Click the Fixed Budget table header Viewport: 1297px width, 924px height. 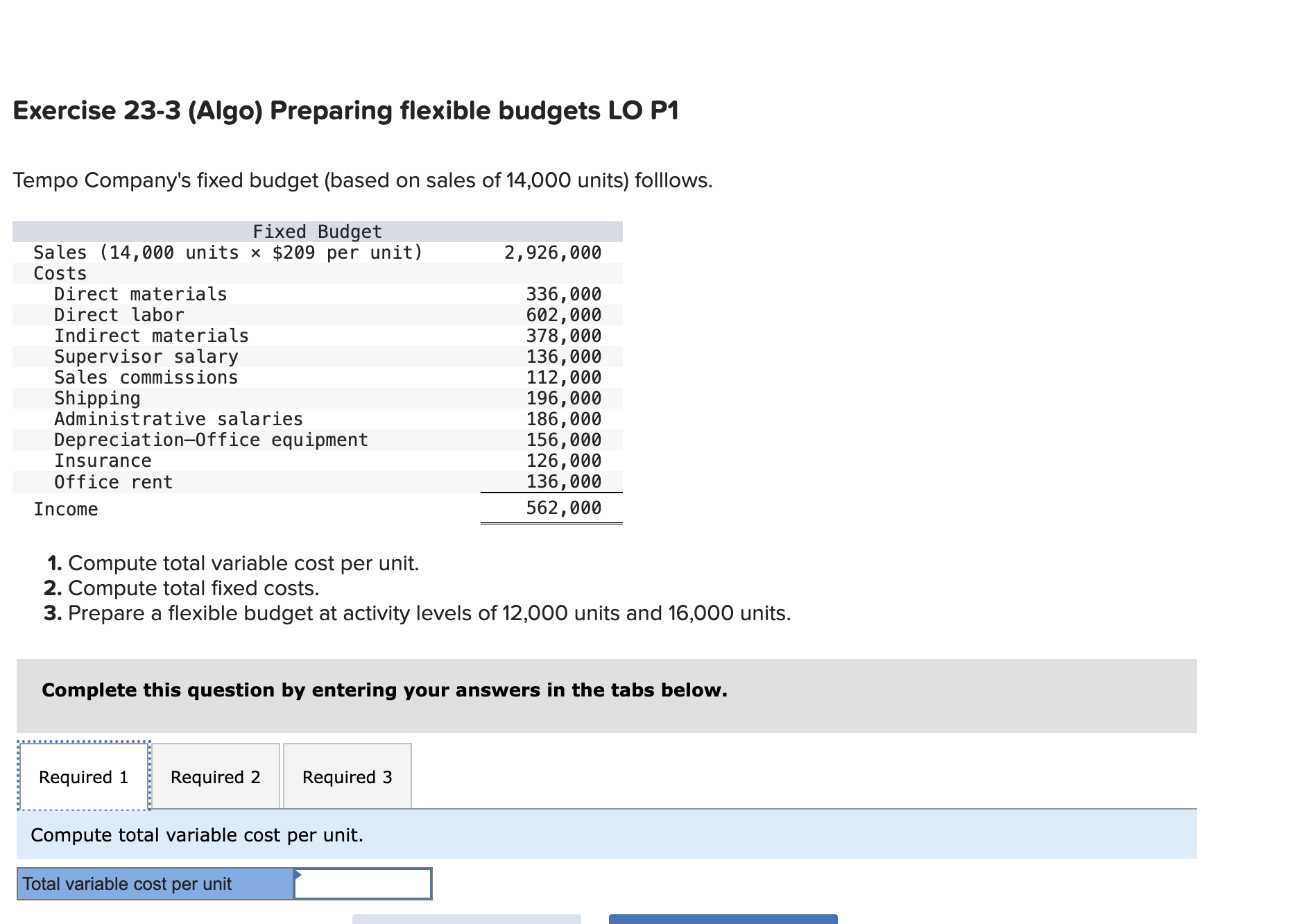pyautogui.click(x=316, y=231)
